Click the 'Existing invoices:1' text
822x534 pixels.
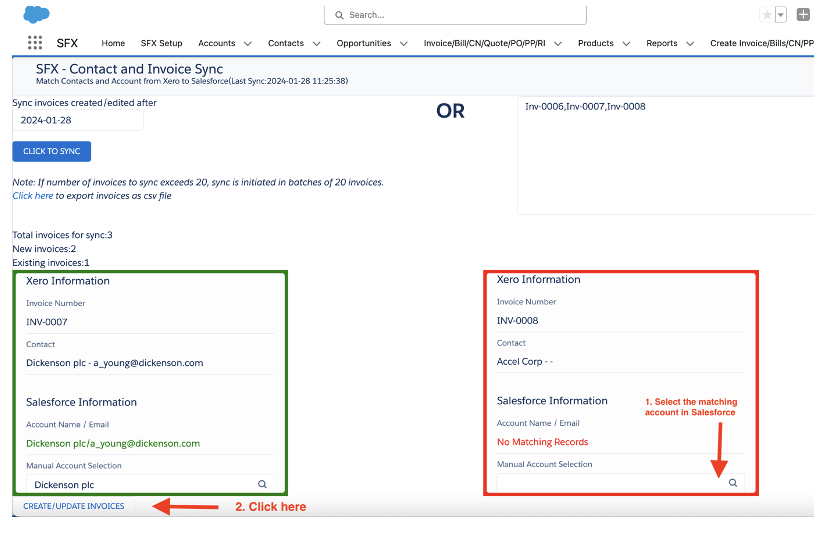click(51, 263)
